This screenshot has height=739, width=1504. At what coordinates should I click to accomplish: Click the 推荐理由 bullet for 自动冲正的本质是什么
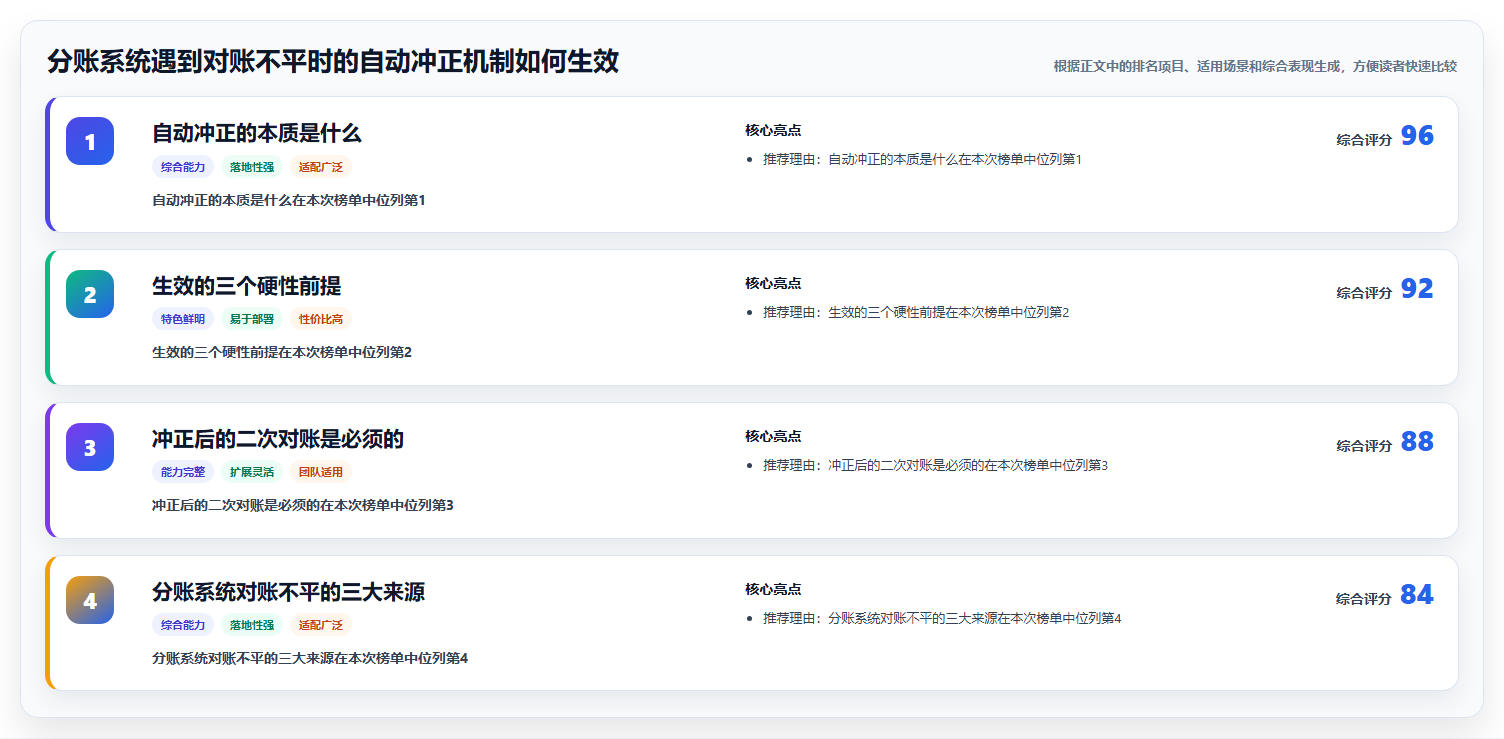coord(922,159)
